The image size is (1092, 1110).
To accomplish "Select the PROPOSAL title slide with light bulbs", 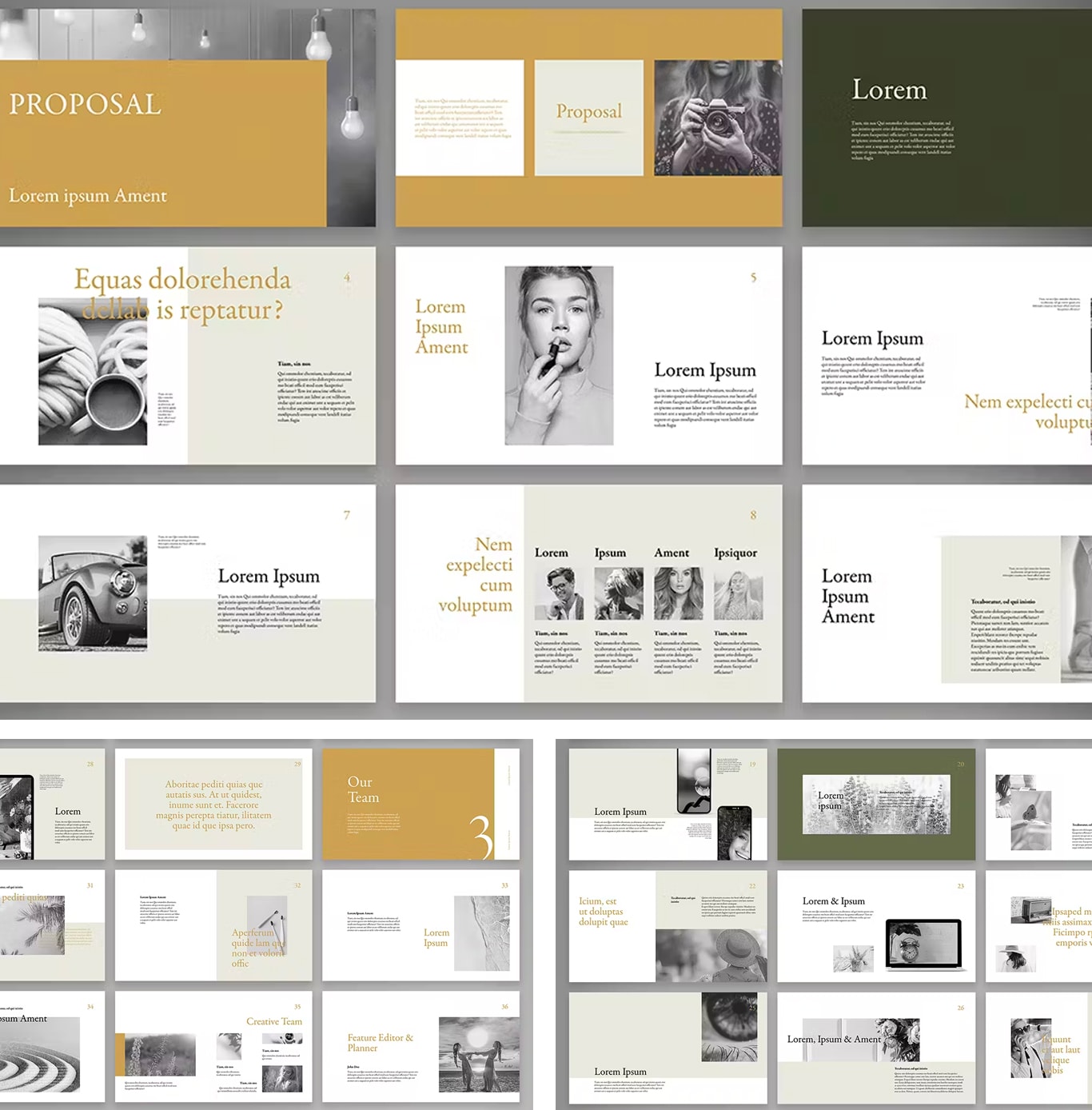I will tap(187, 118).
